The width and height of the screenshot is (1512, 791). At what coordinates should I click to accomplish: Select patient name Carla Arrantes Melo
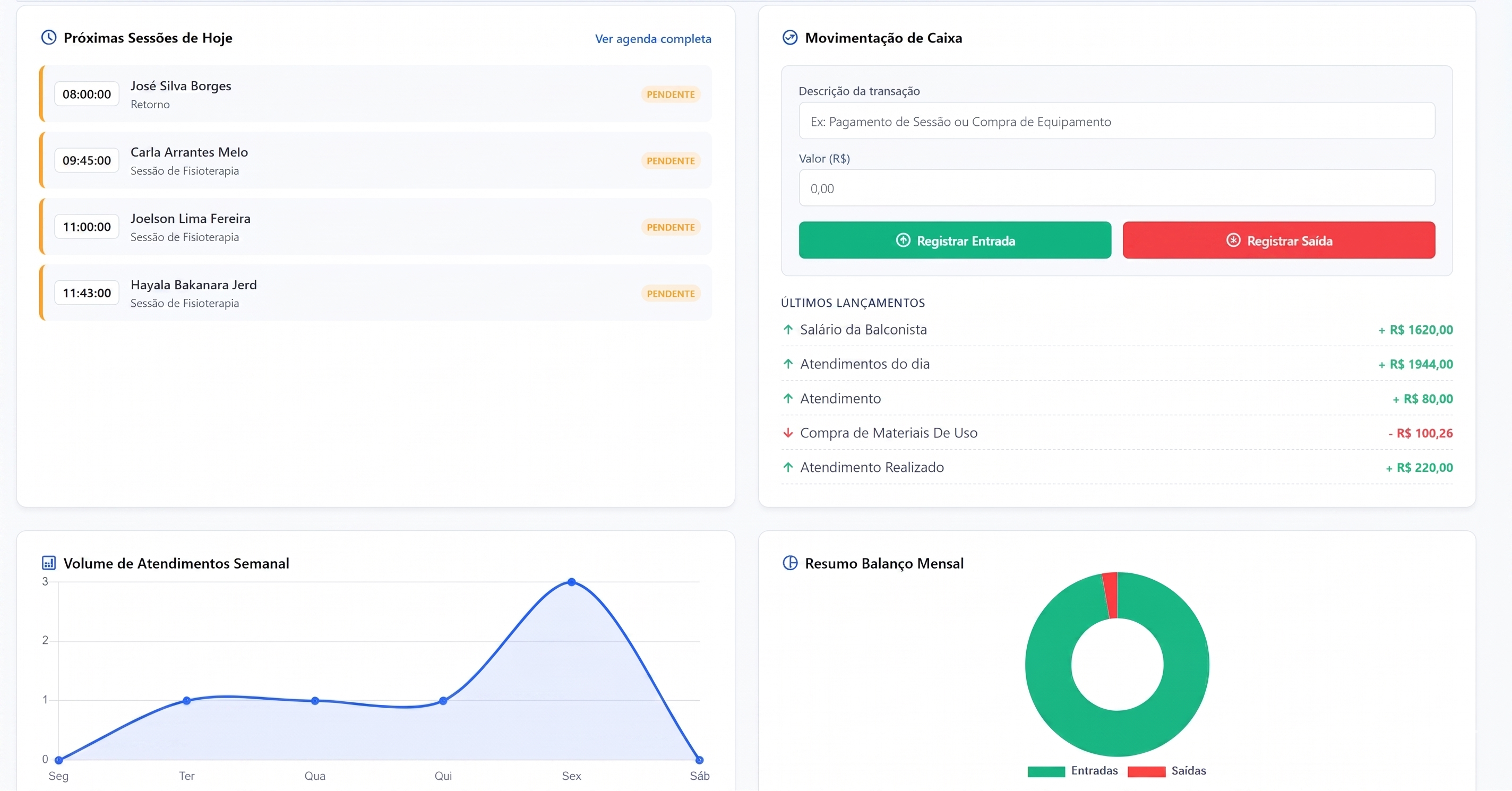(x=189, y=152)
